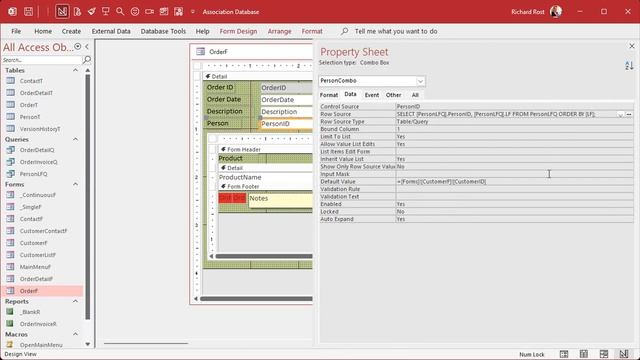Image resolution: width=640 pixels, height=360 pixels.
Task: Click Design View icon in the status bar
Action: click(624, 354)
